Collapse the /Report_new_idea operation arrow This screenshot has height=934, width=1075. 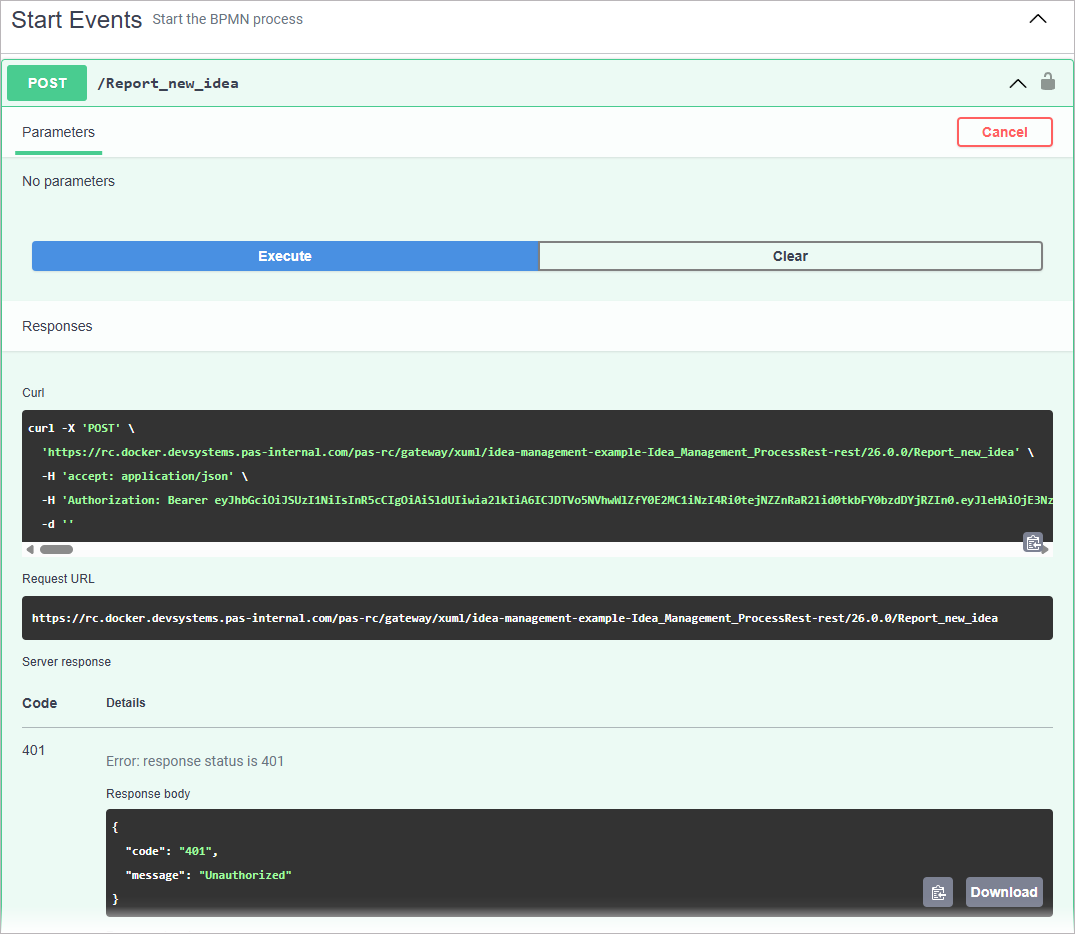coord(1018,83)
